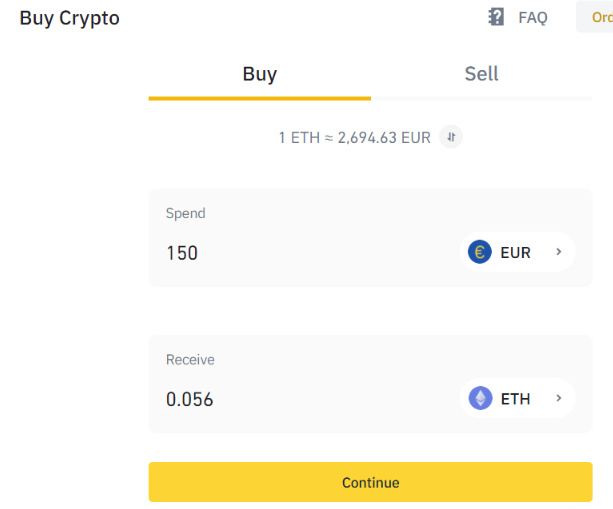Toggle the exchange rate swap icon

tap(451, 137)
